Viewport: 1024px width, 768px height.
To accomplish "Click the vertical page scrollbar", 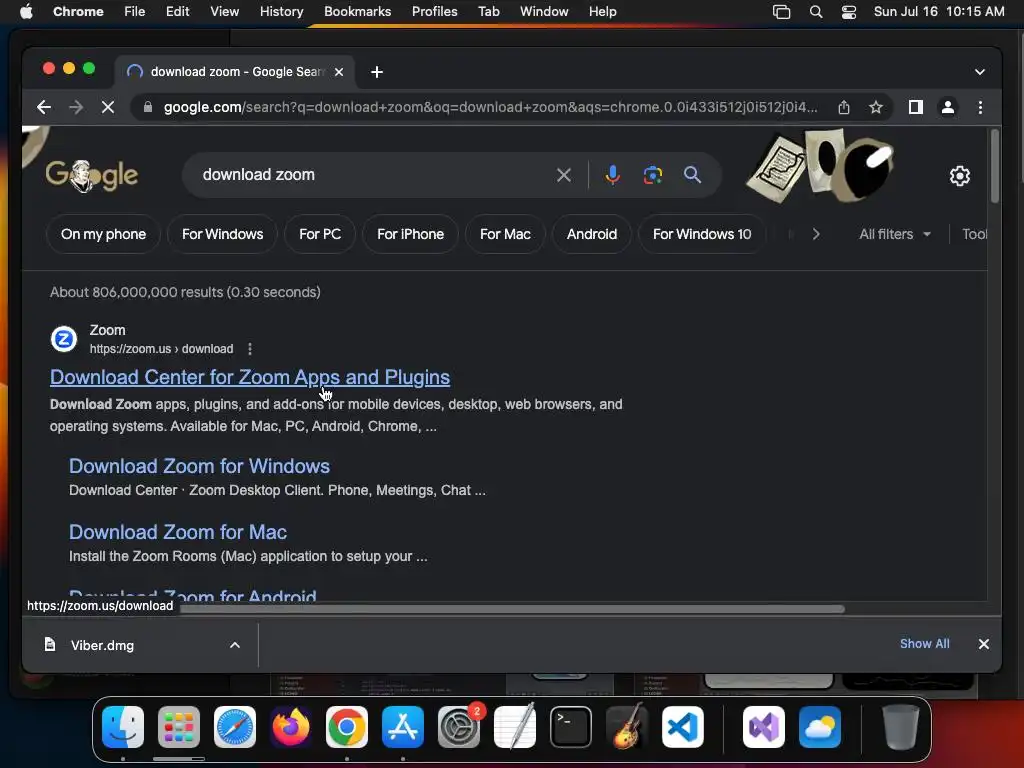I will tap(995, 167).
